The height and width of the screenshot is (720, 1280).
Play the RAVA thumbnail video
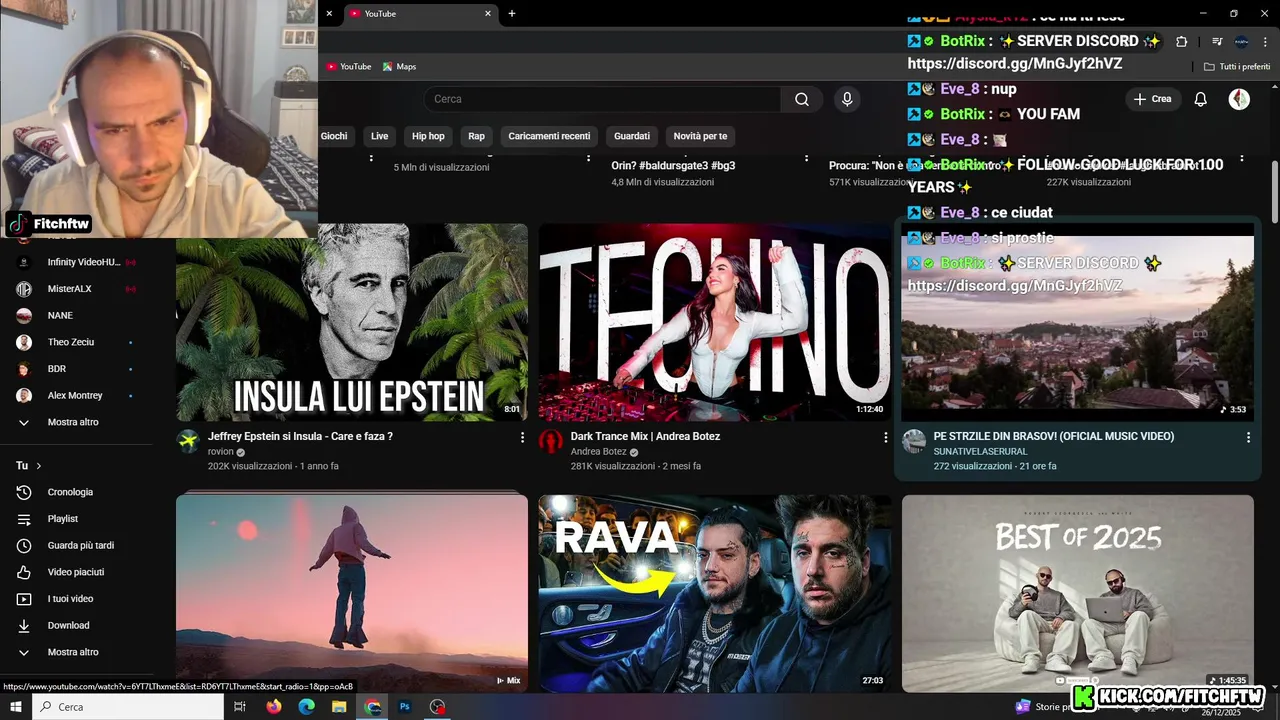(x=715, y=593)
